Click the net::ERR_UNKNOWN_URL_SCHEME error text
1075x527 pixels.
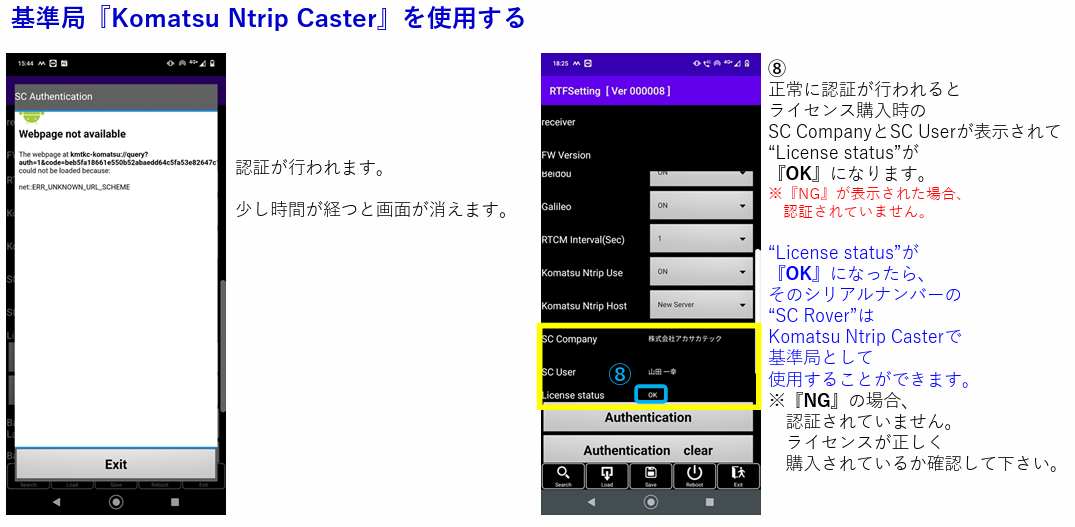pyautogui.click(x=75, y=187)
